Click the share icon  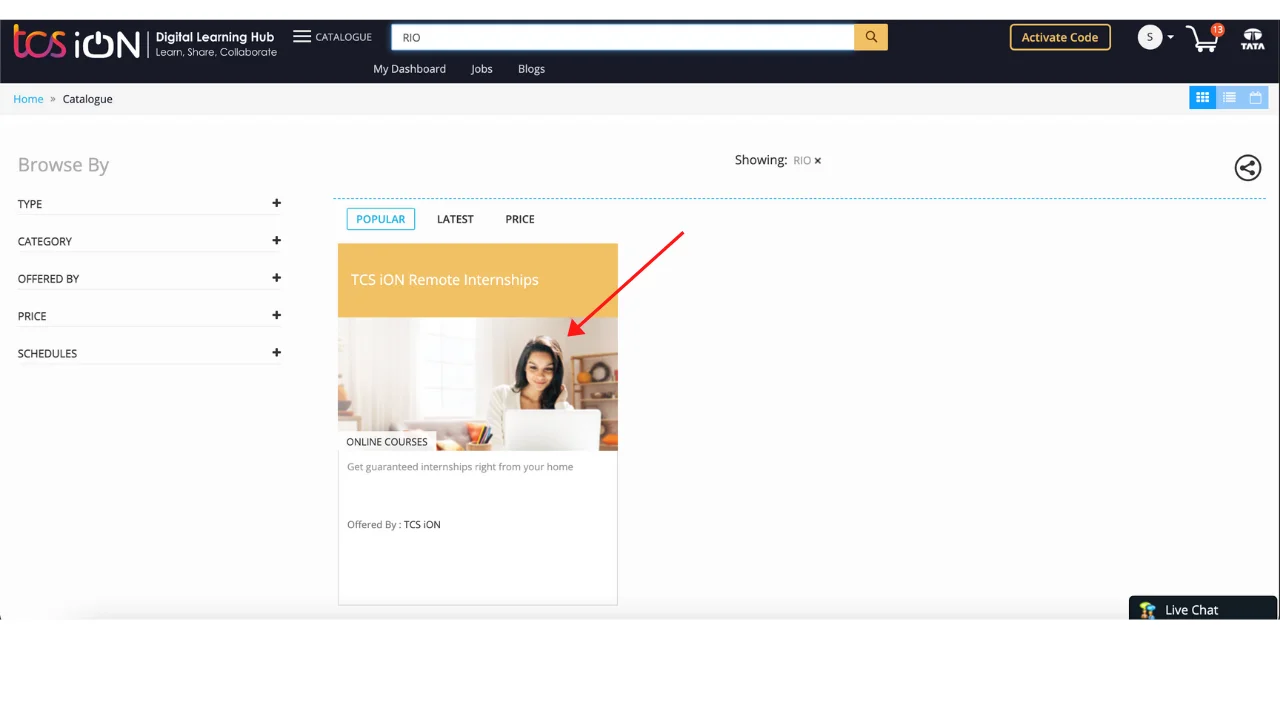point(1247,168)
